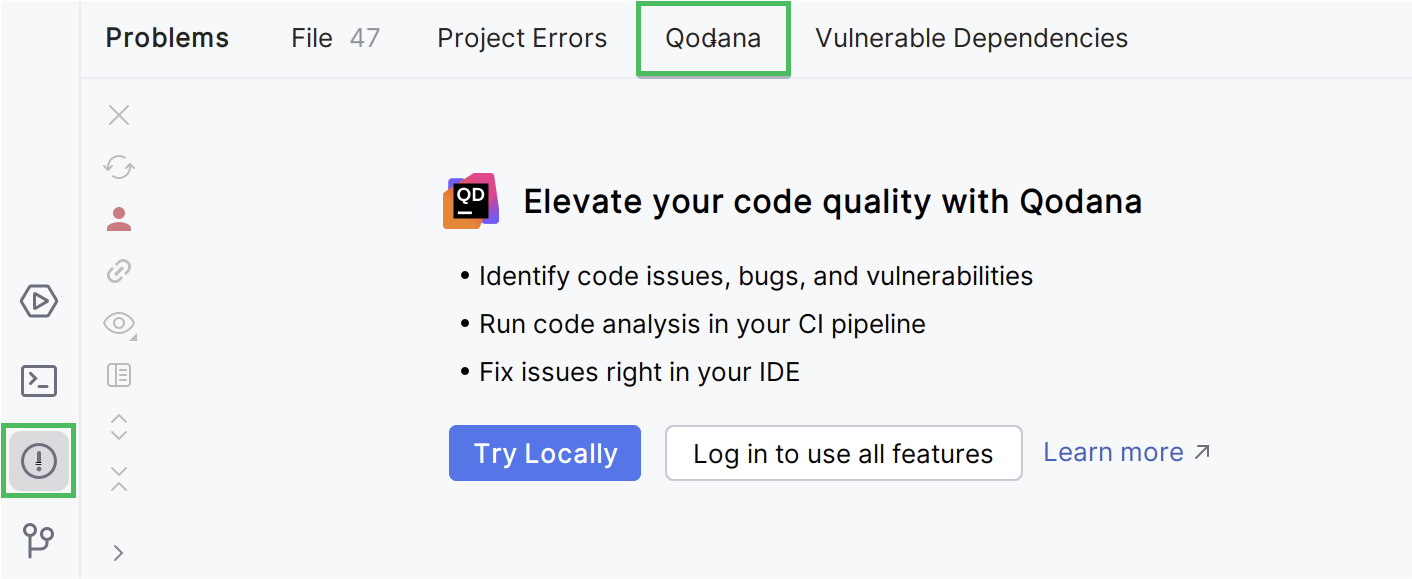
Task: Click the chain link toolbar icon
Action: (x=119, y=271)
